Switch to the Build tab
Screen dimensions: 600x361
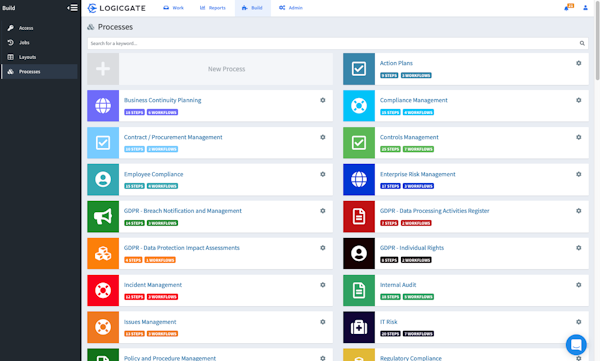click(x=253, y=8)
